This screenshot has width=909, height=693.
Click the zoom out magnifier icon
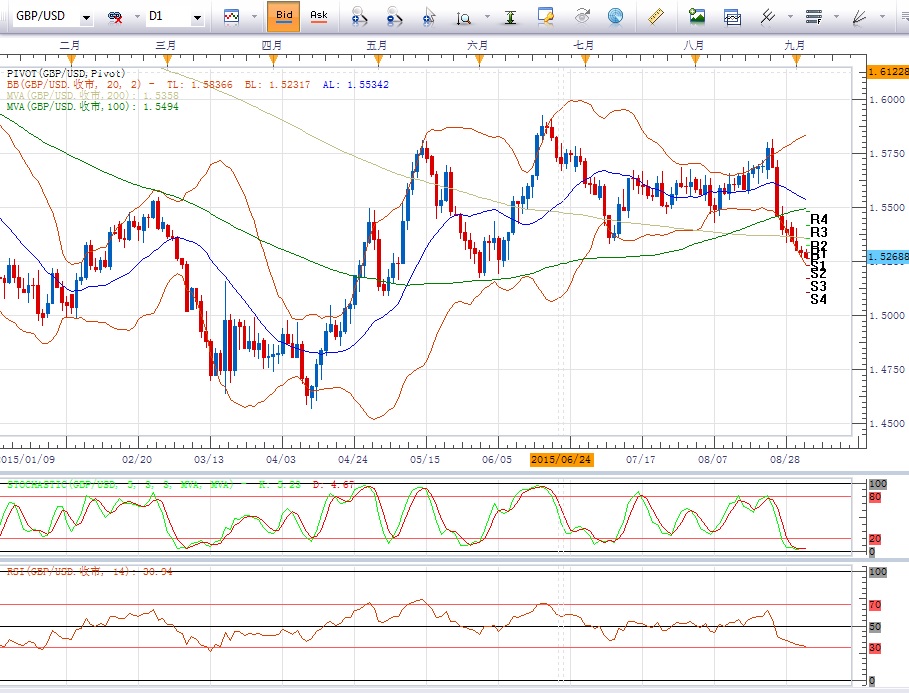coord(394,17)
